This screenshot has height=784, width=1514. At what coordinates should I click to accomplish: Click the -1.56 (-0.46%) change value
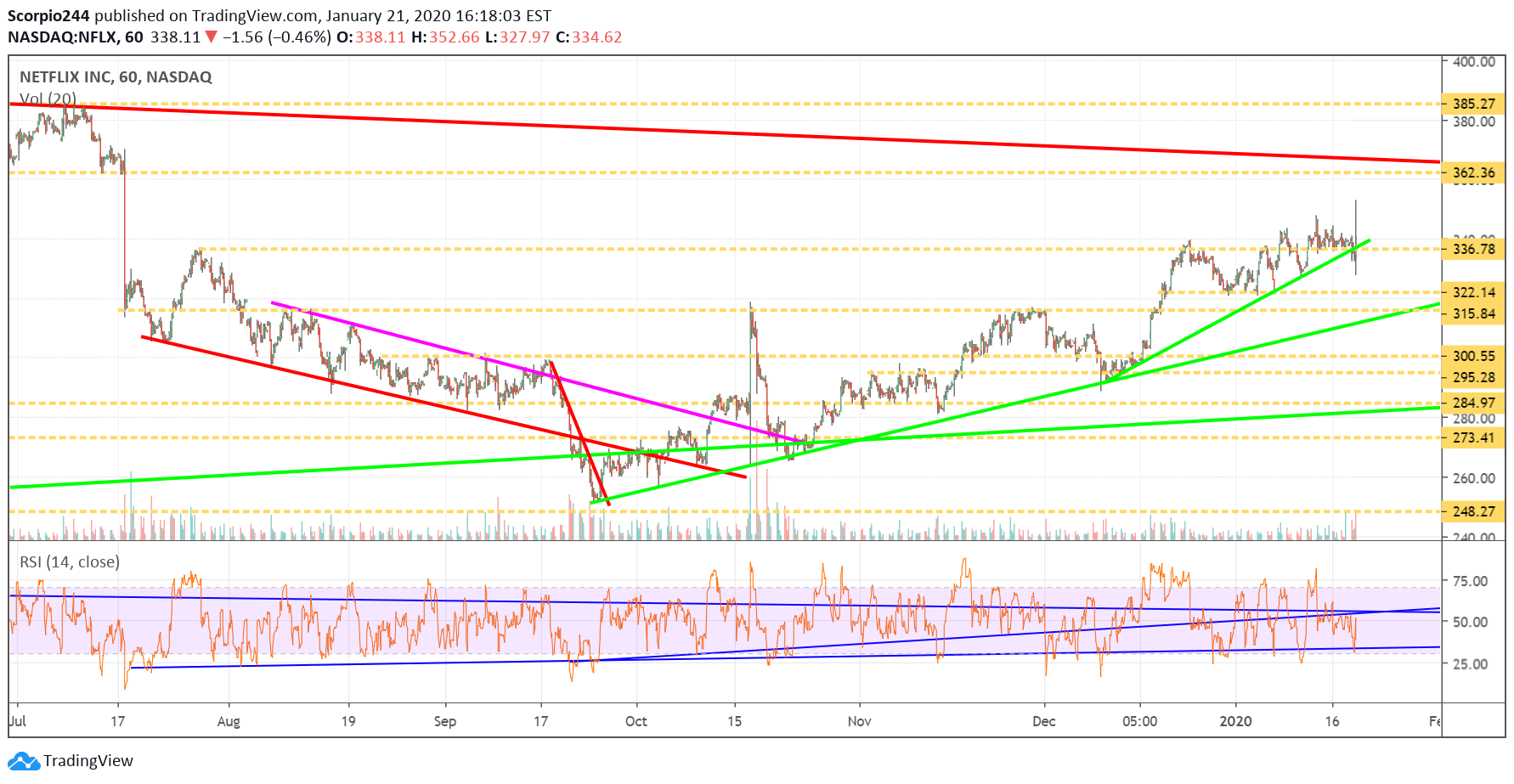click(x=276, y=37)
